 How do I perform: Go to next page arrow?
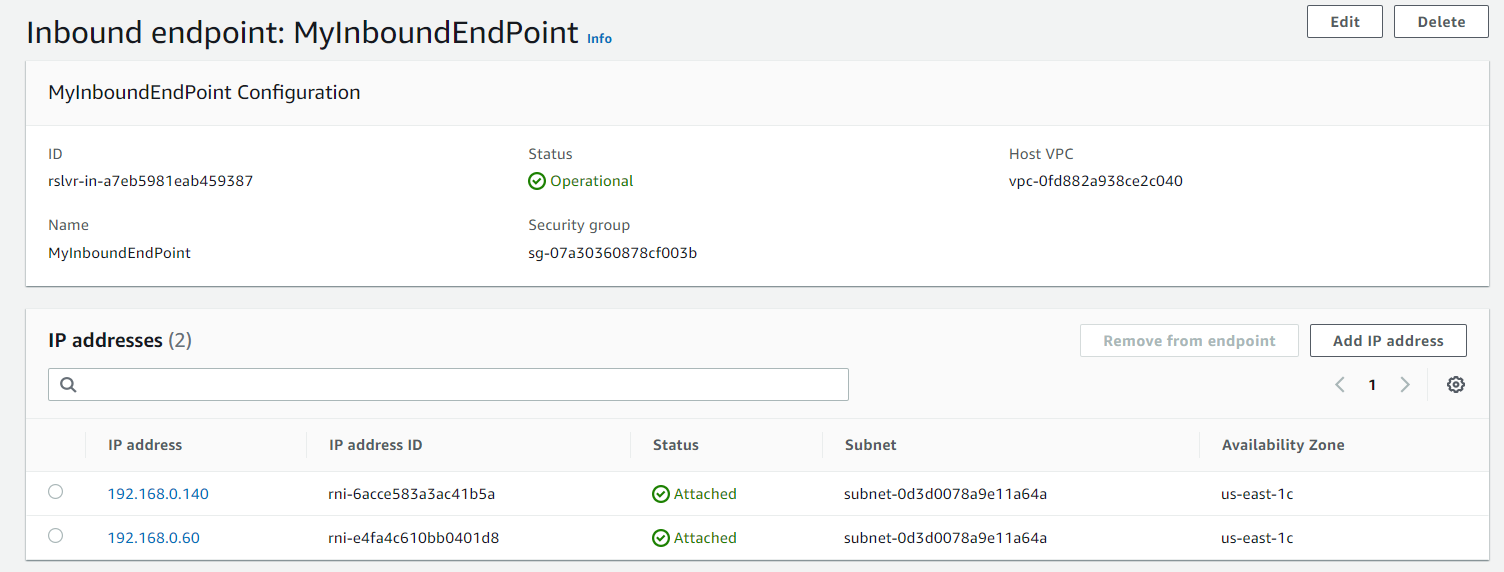pyautogui.click(x=1405, y=385)
